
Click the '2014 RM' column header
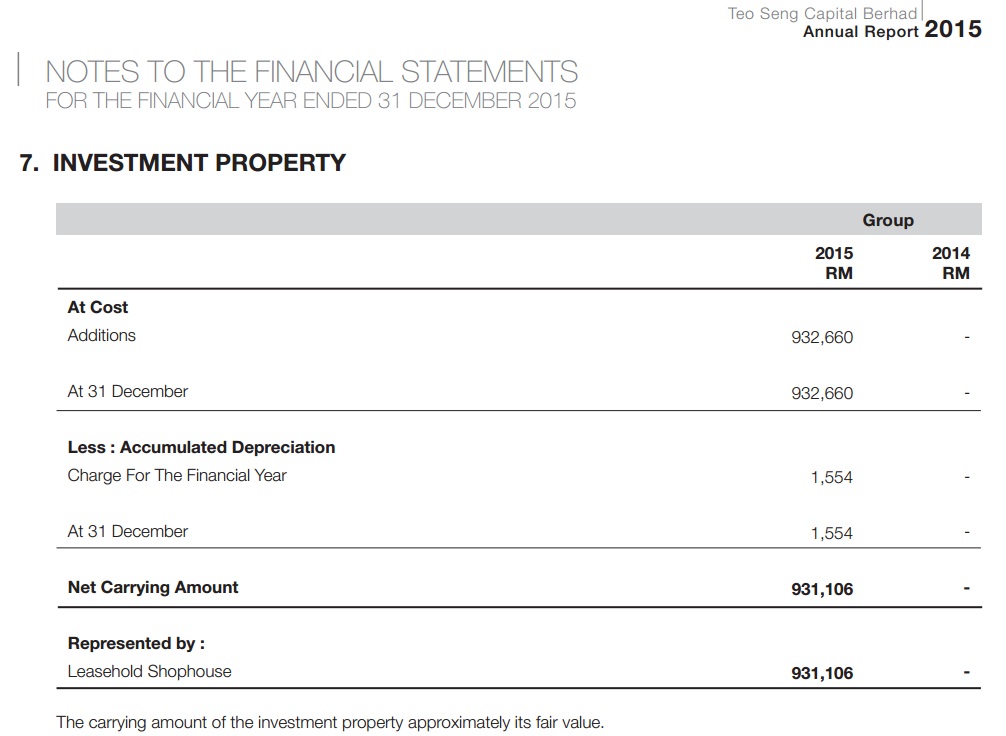pos(950,263)
